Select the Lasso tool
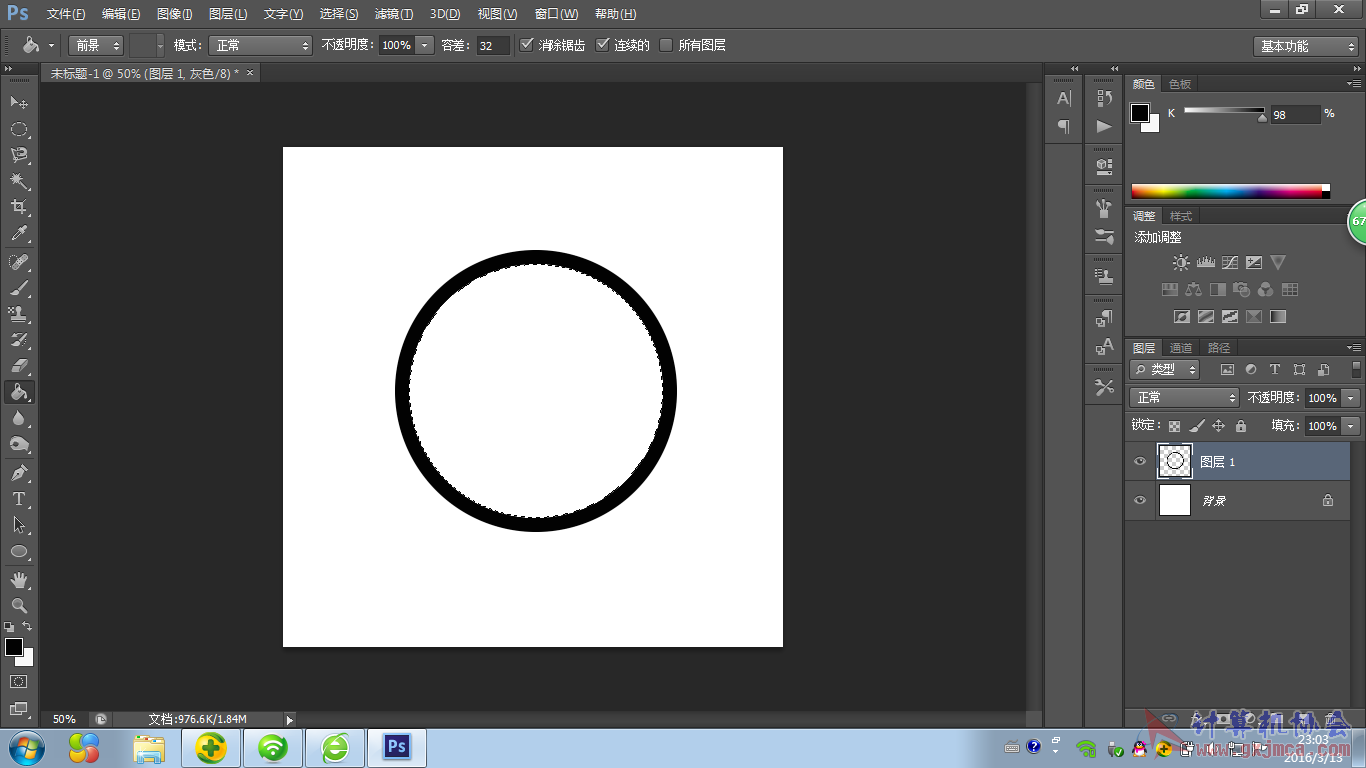 [x=19, y=155]
